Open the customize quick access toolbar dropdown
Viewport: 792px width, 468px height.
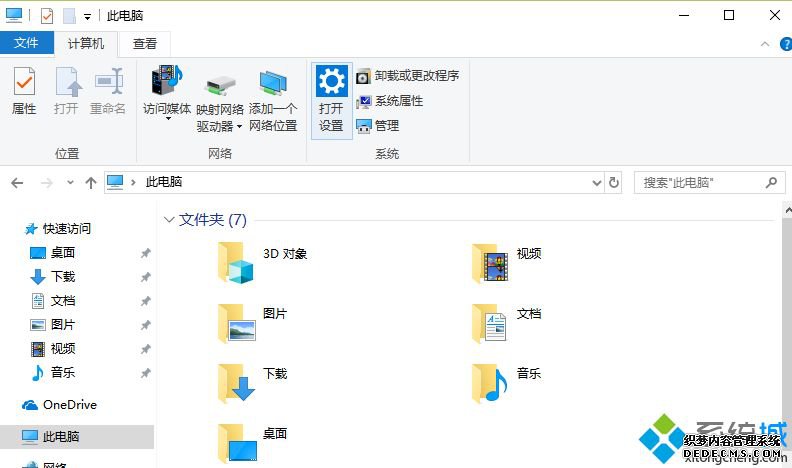click(x=87, y=17)
